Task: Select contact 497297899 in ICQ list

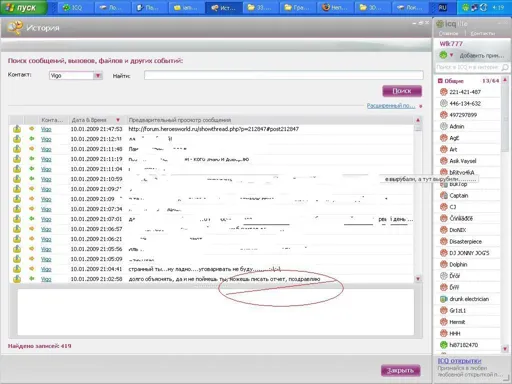Action: [463, 115]
